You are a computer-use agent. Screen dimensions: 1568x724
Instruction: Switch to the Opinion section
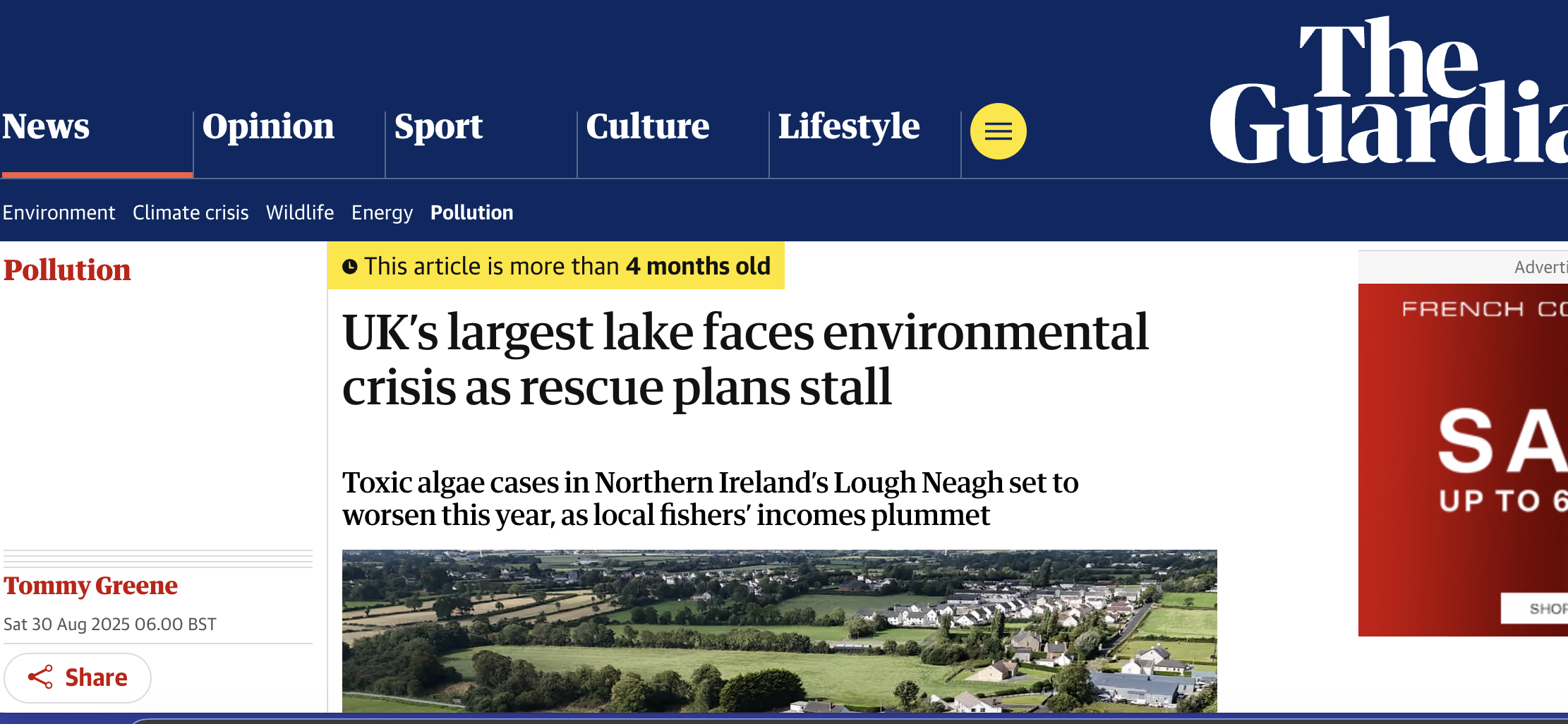(x=267, y=128)
